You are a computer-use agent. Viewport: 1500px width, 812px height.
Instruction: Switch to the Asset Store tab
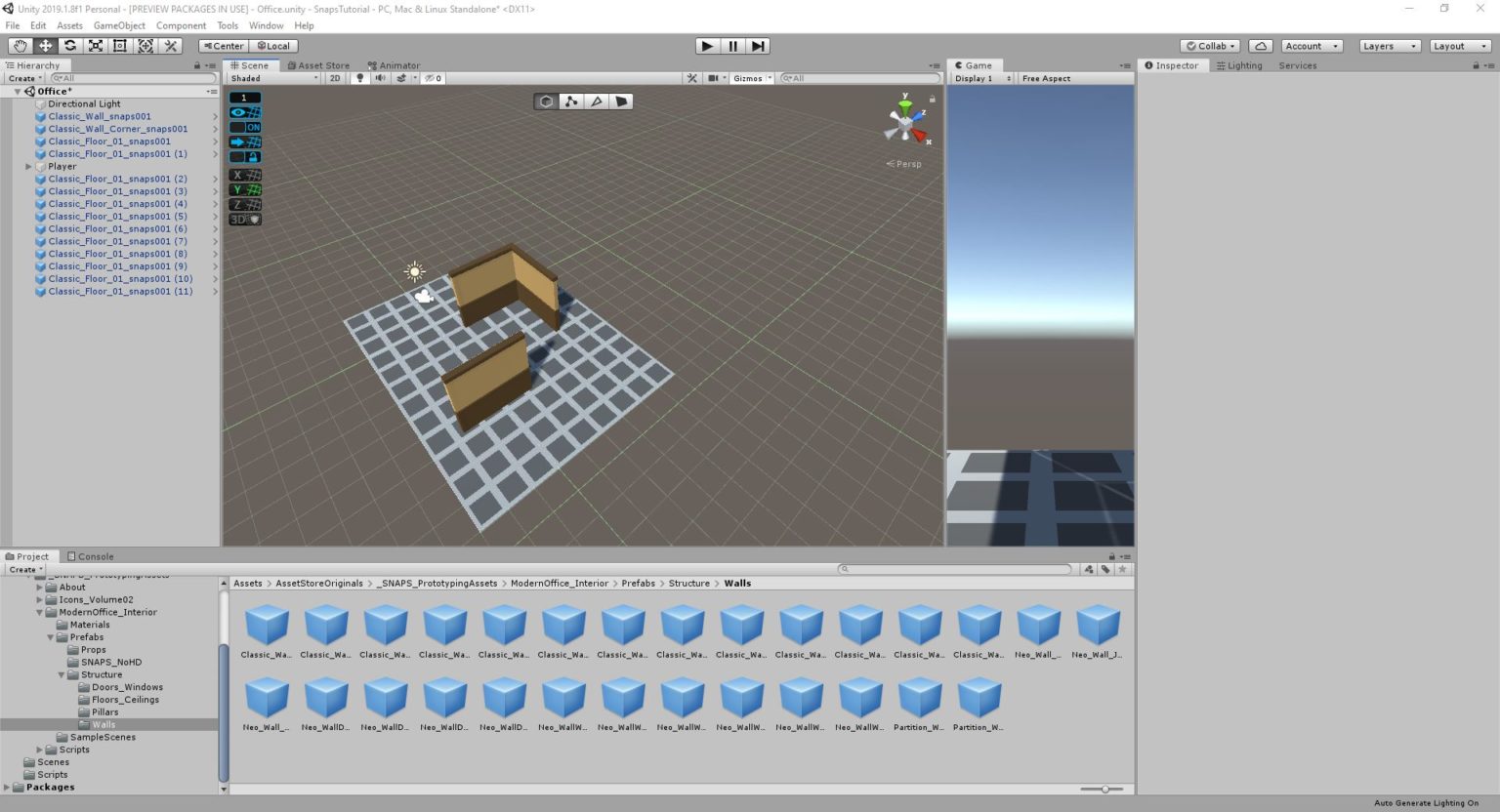(319, 65)
